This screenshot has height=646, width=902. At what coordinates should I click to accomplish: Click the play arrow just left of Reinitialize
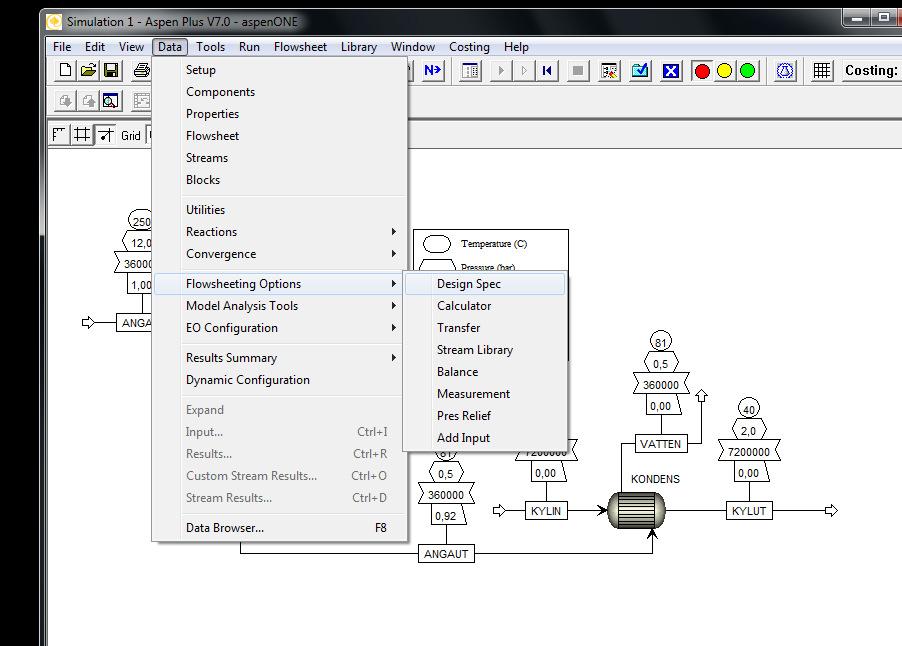(523, 71)
